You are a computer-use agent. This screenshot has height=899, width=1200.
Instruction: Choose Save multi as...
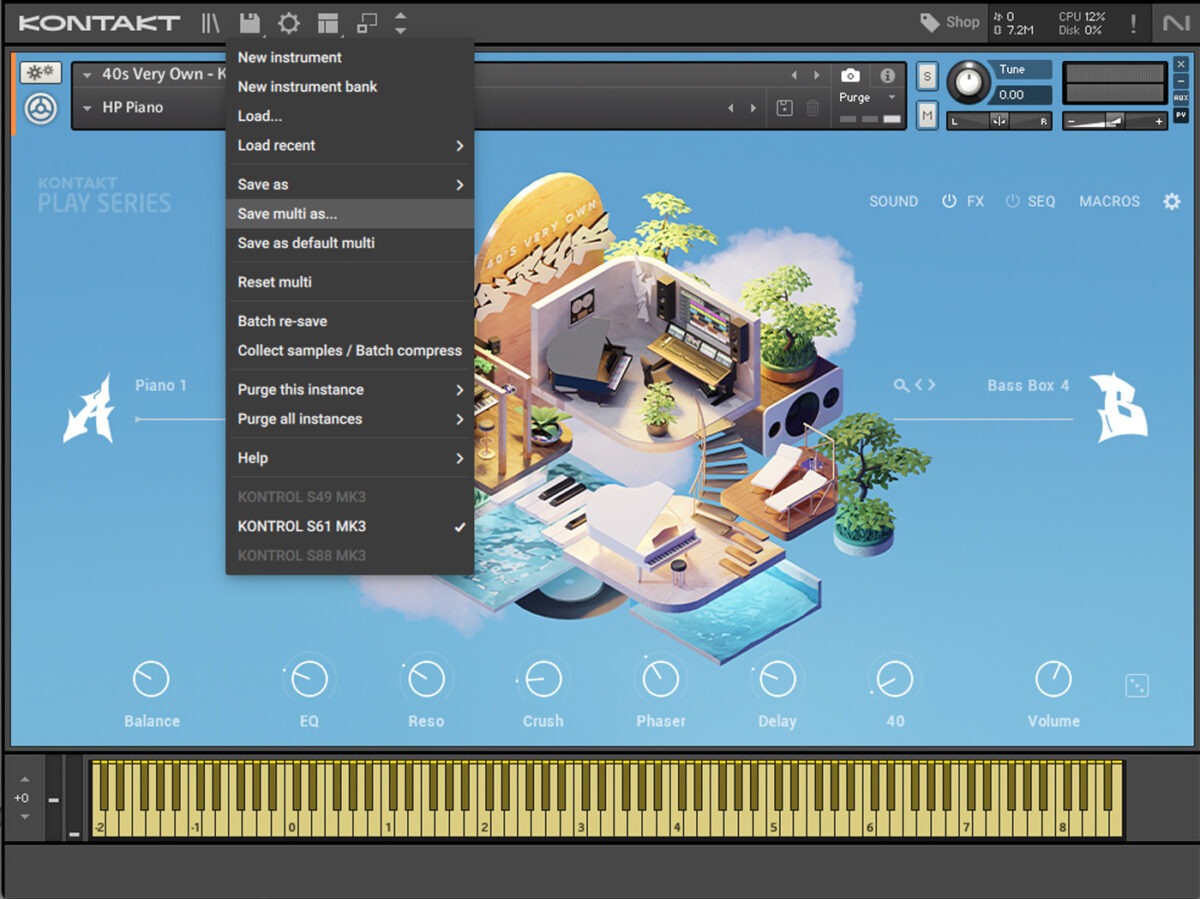(x=350, y=214)
